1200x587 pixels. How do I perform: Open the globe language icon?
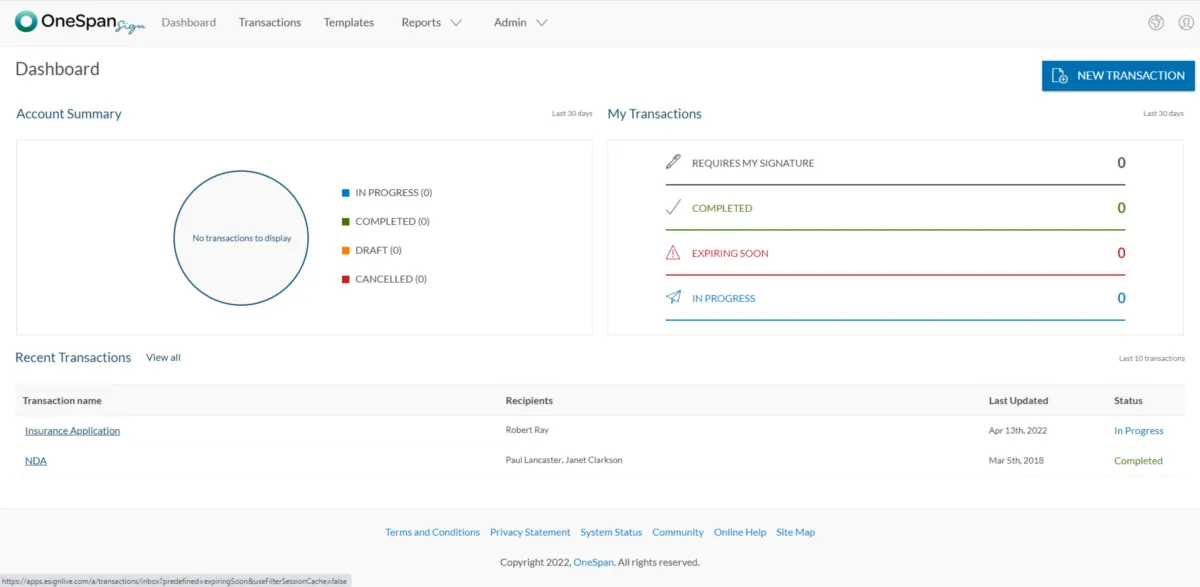[x=1156, y=23]
